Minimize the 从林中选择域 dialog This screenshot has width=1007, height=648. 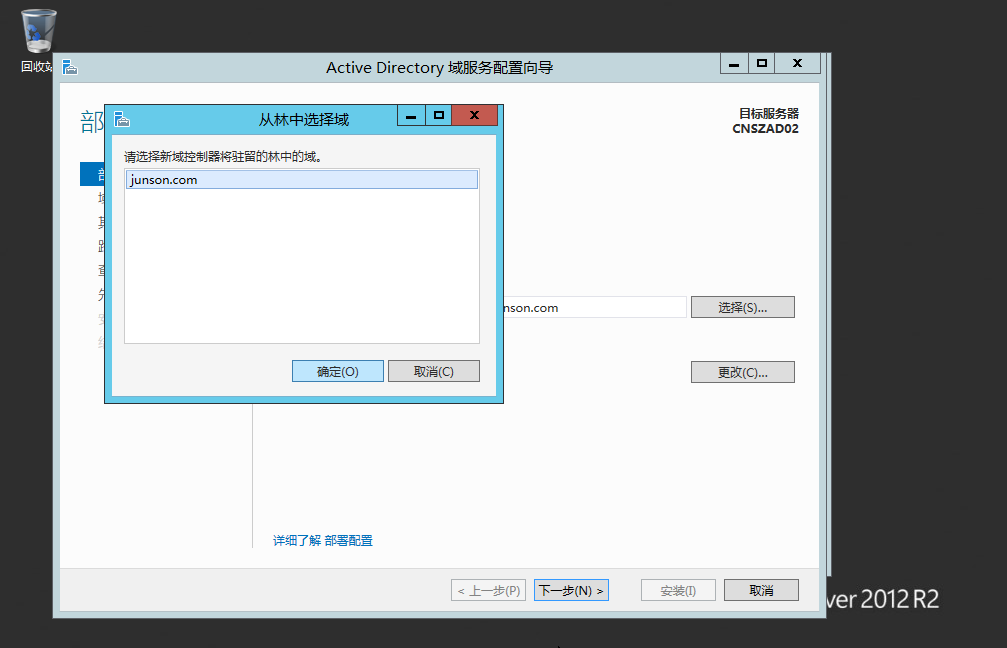click(411, 116)
